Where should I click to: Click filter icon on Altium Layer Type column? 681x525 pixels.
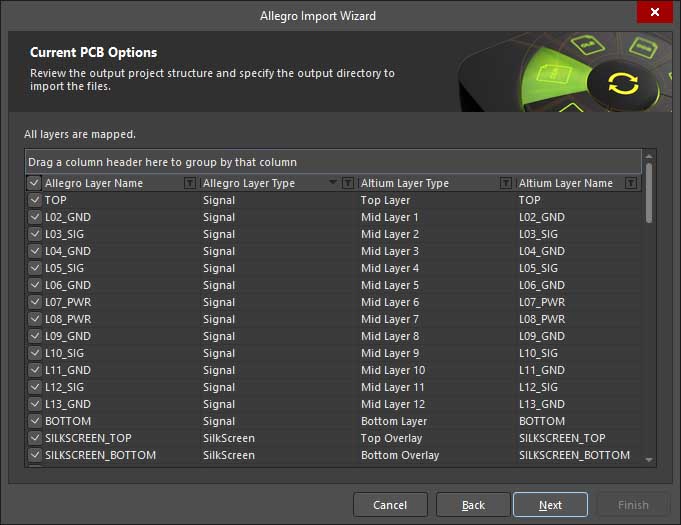click(506, 183)
